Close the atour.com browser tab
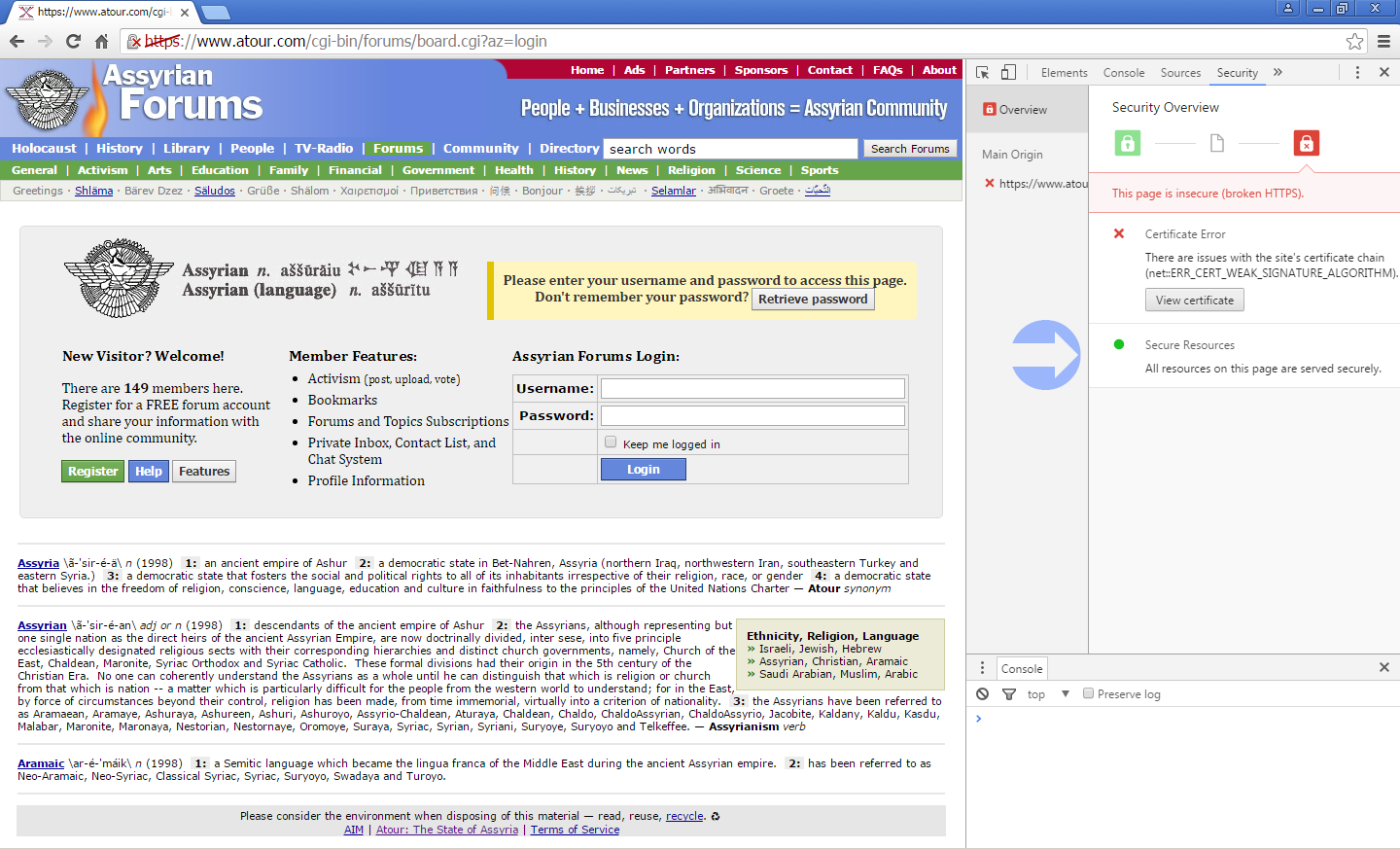The width and height of the screenshot is (1400, 849). tap(185, 13)
